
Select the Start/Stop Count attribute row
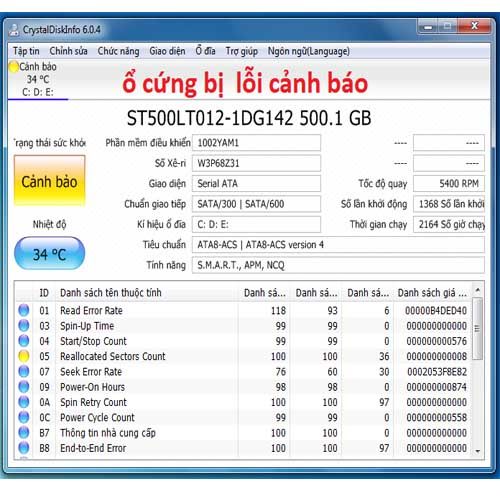point(243,341)
